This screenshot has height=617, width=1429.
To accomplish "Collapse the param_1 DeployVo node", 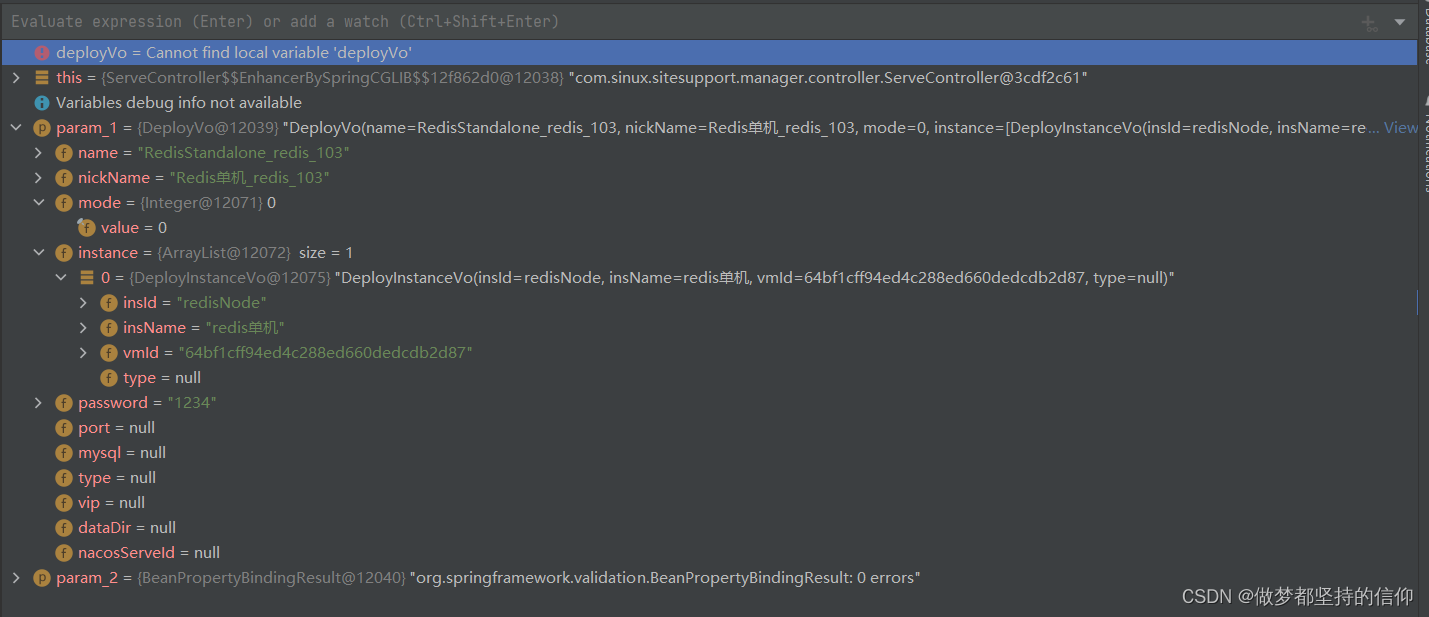I will point(15,128).
